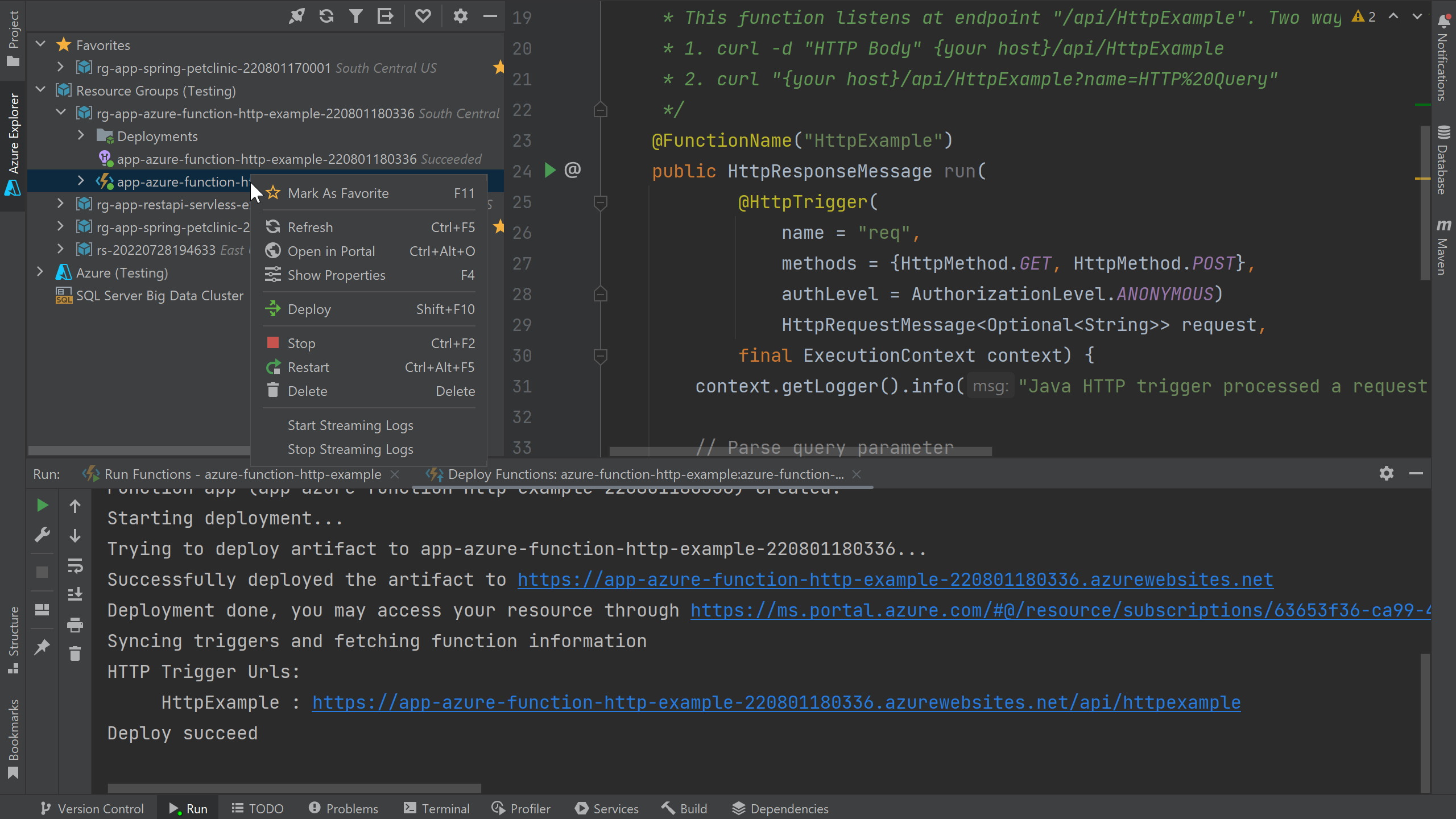Click the trash clear-all icon in Run panel
The image size is (1456, 819).
(x=75, y=655)
